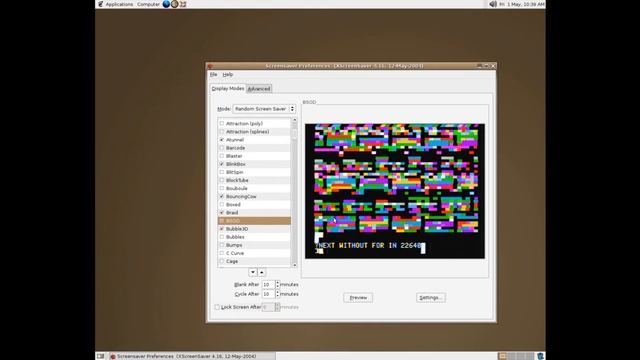Uncheck the BlinkBox screensaver checkbox
The height and width of the screenshot is (360, 640).
222,164
